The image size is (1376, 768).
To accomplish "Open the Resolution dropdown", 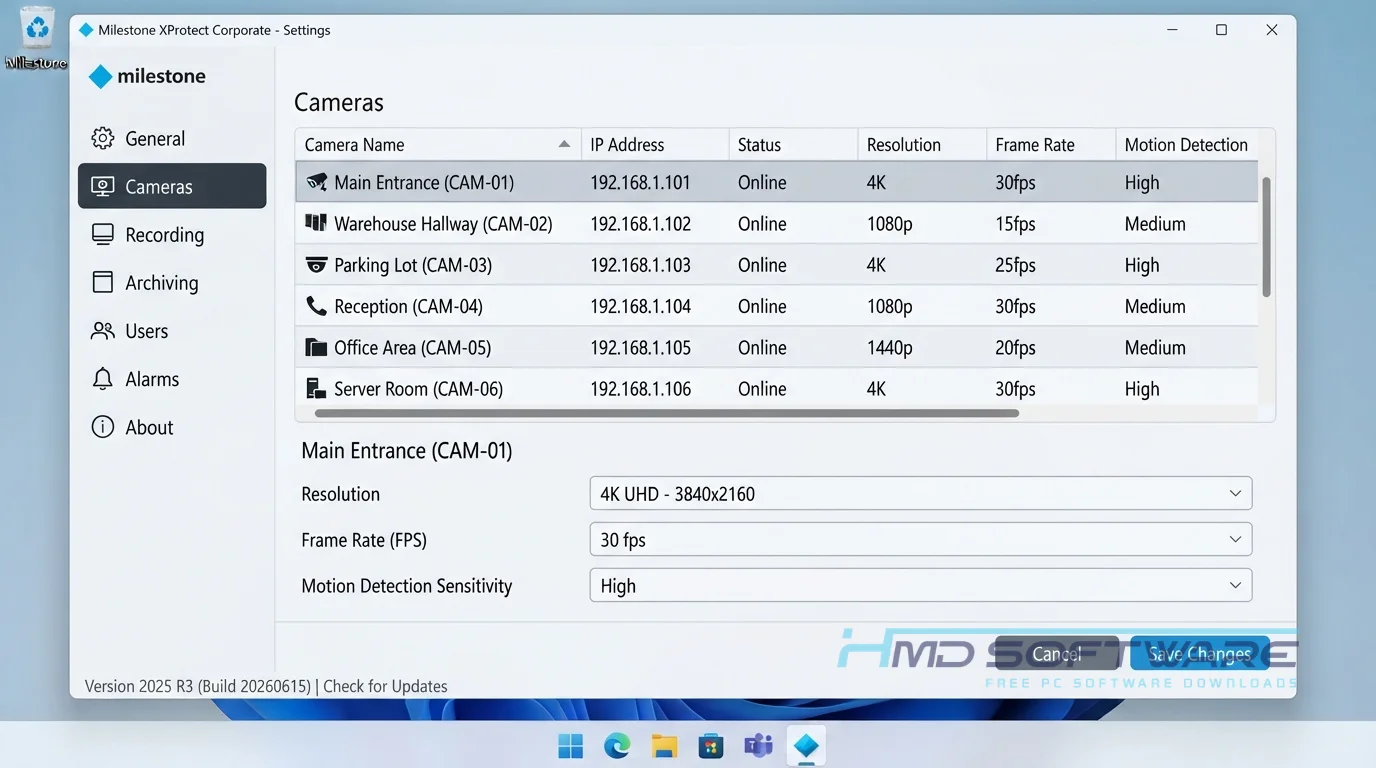I will click(x=921, y=493).
